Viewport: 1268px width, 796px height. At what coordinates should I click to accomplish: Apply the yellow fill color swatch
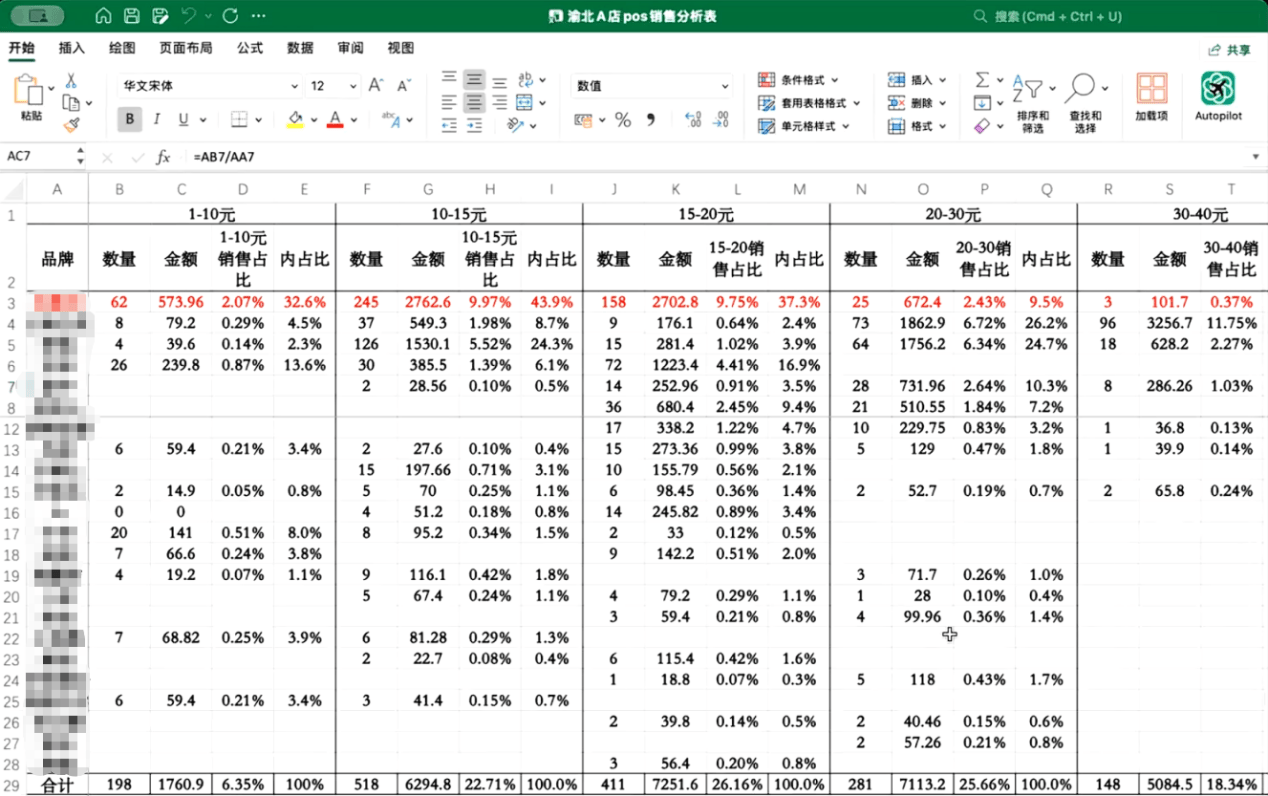[x=295, y=120]
